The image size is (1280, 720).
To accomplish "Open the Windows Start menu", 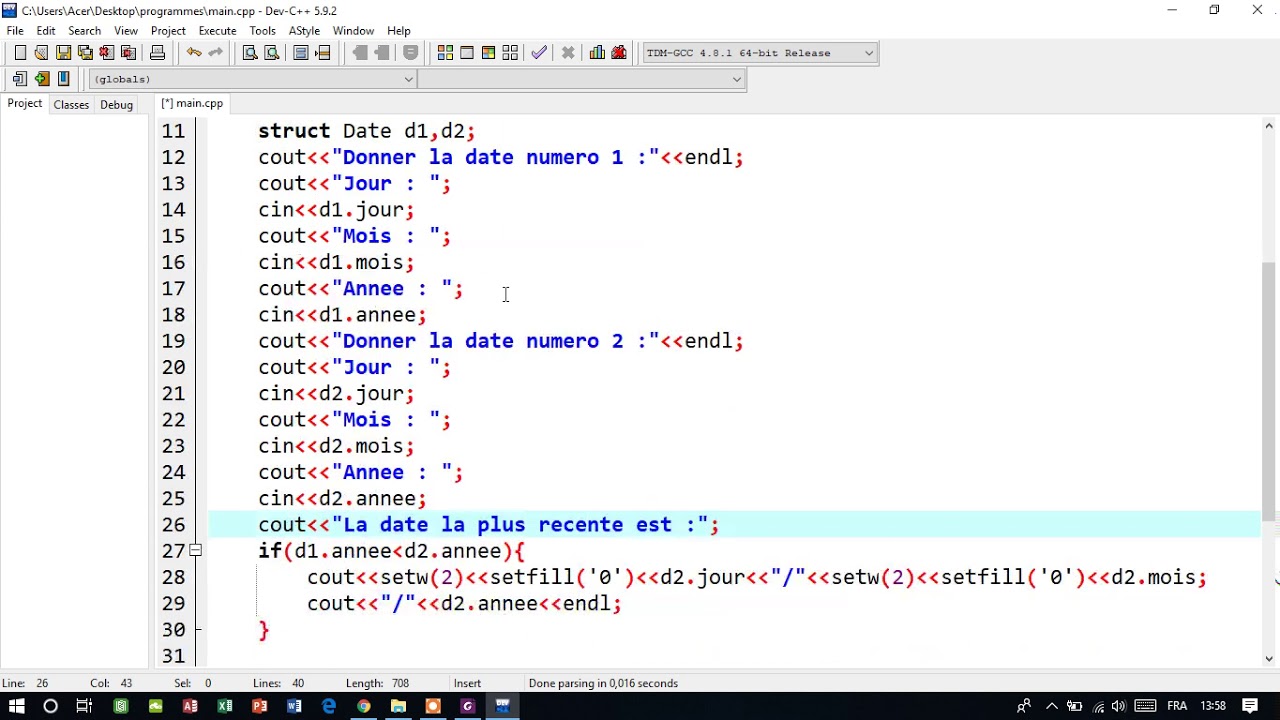I will coord(16,706).
